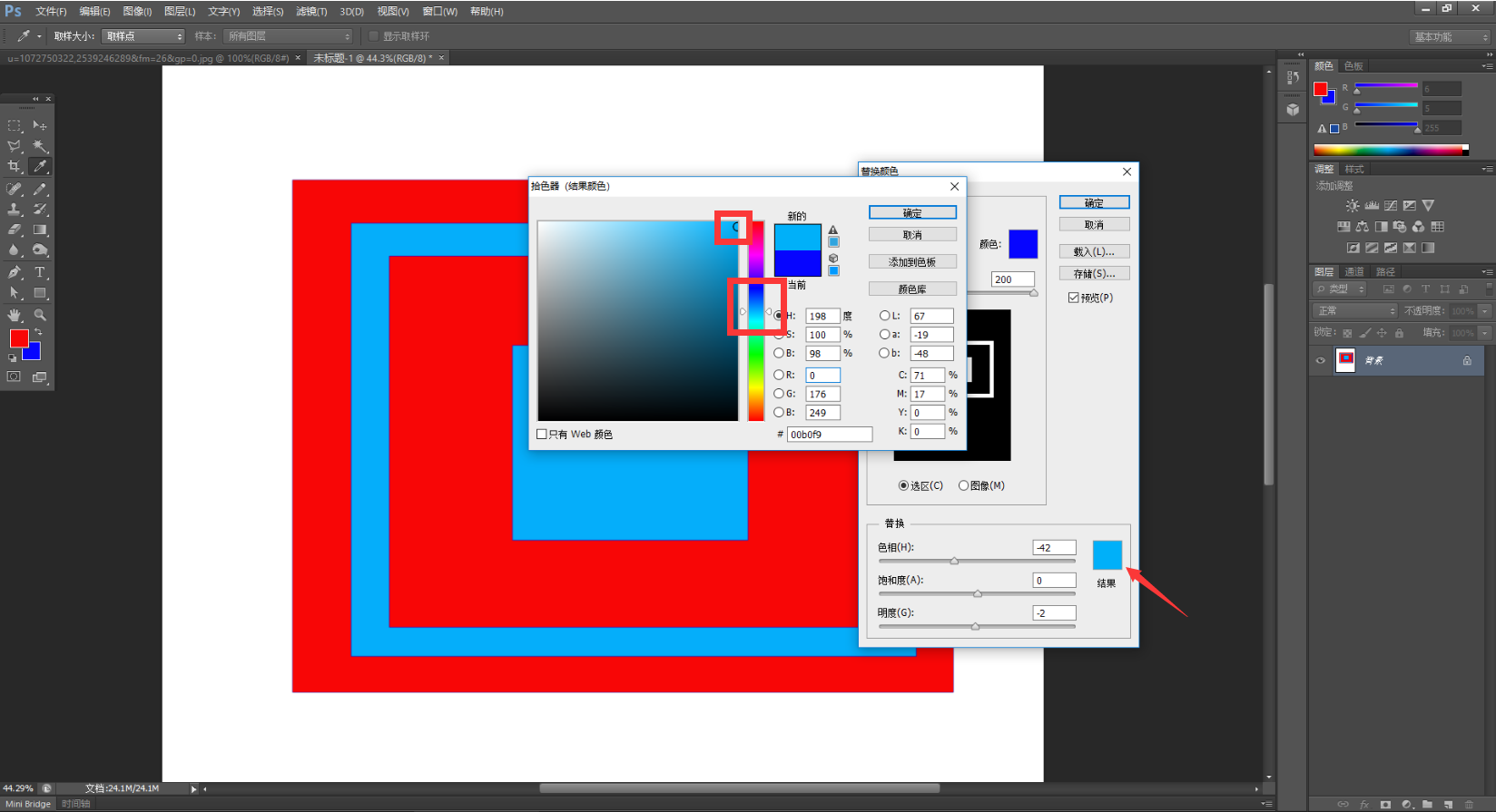
Task: Select the Clone Stamp tool
Action: pyautogui.click(x=15, y=210)
